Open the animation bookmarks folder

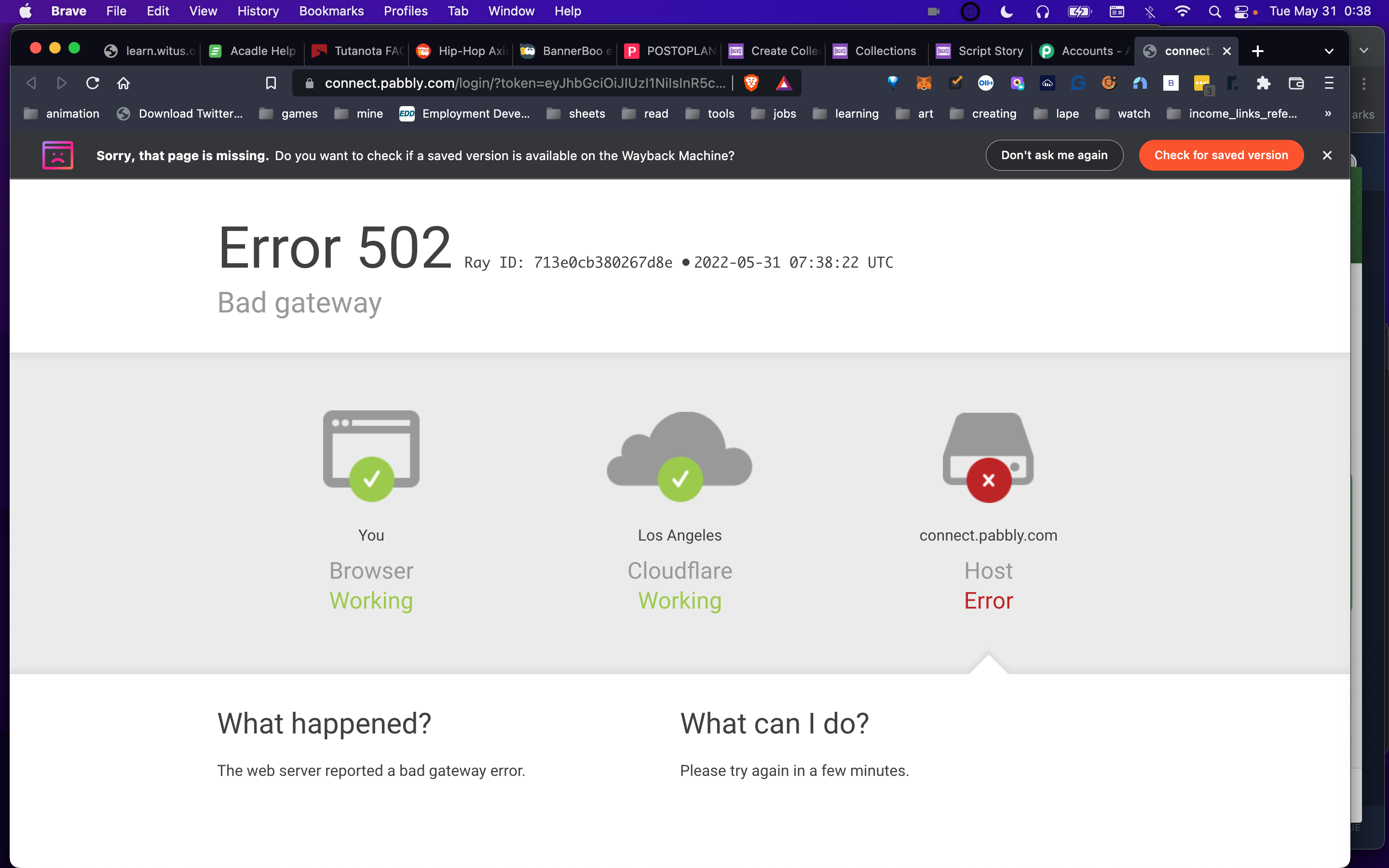(62, 114)
